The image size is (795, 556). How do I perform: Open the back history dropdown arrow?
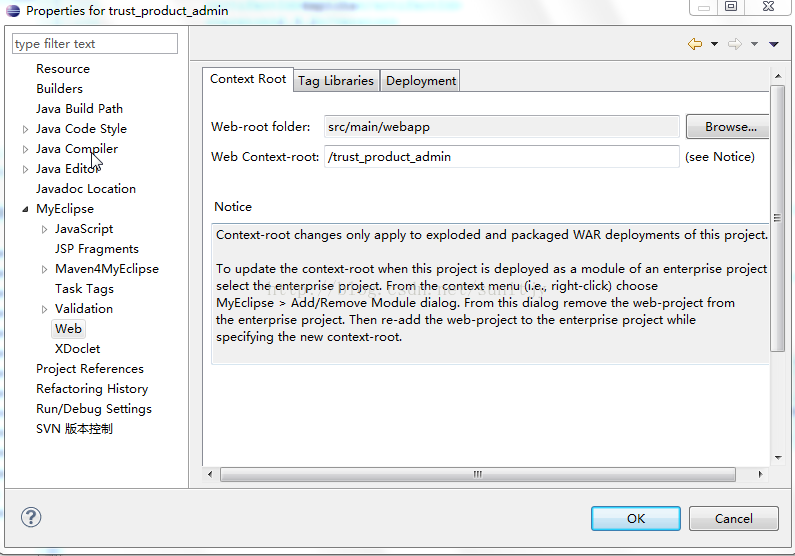coord(714,44)
